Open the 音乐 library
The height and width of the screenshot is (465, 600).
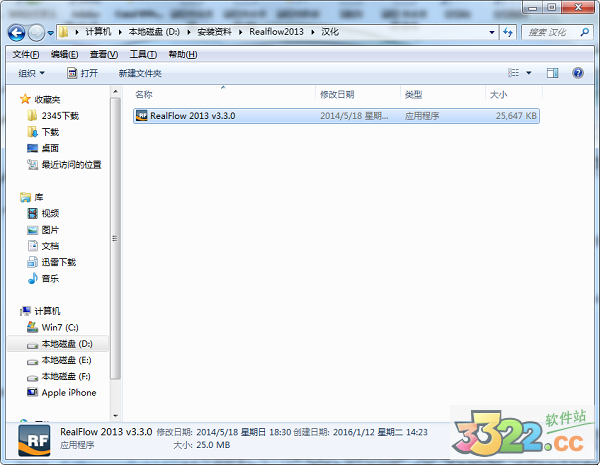click(x=43, y=278)
